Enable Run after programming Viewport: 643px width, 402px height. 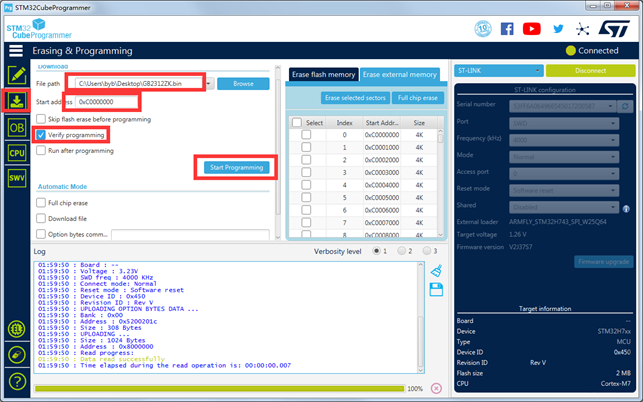click(x=41, y=151)
